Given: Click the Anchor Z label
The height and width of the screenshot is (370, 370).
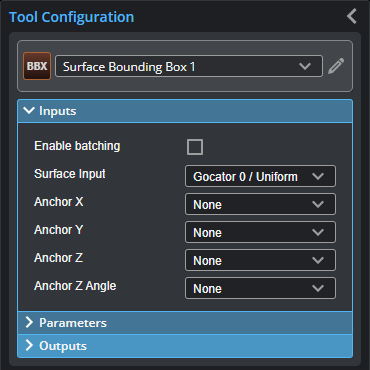Looking at the screenshot, I should pyautogui.click(x=58, y=258).
